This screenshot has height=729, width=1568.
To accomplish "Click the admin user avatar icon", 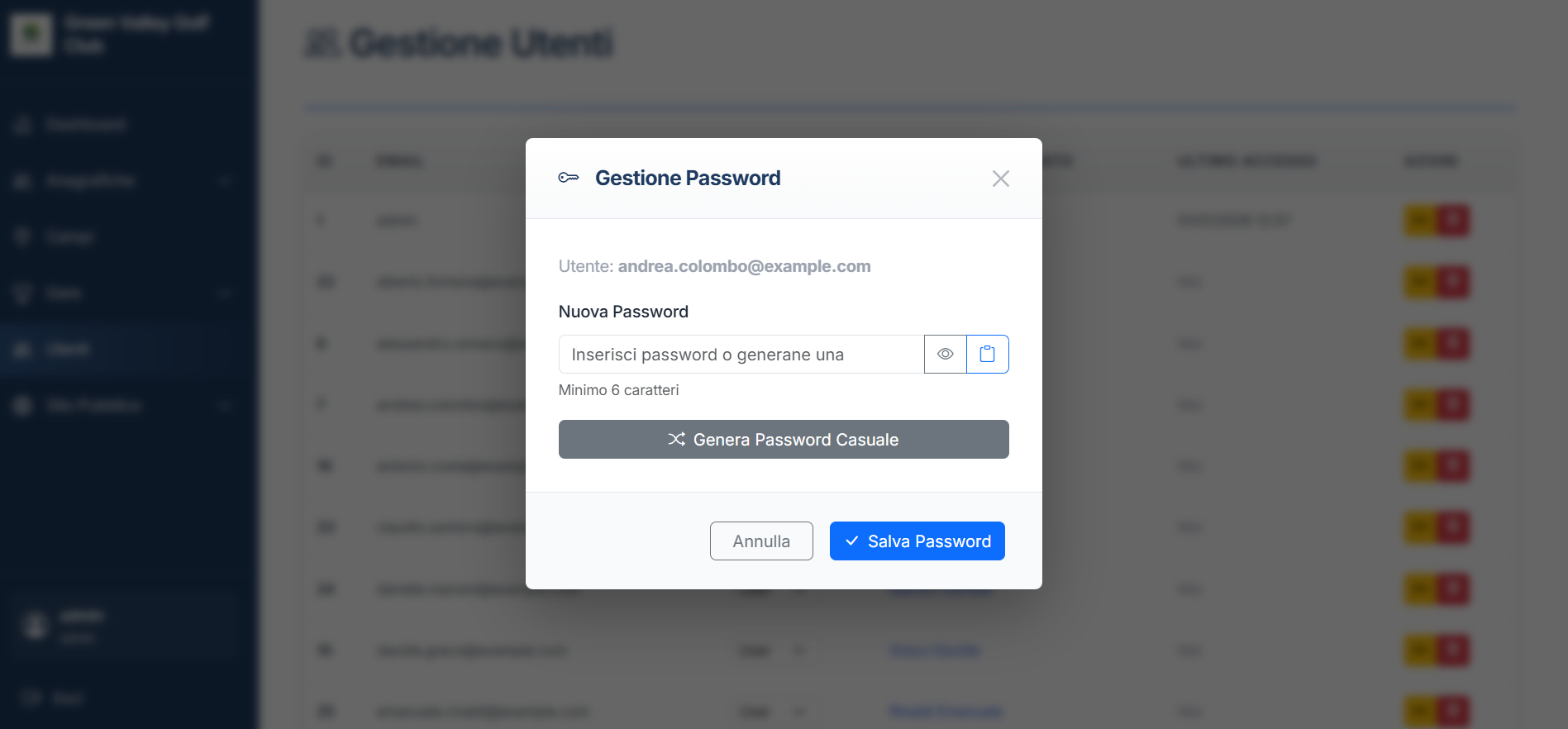I will (35, 626).
